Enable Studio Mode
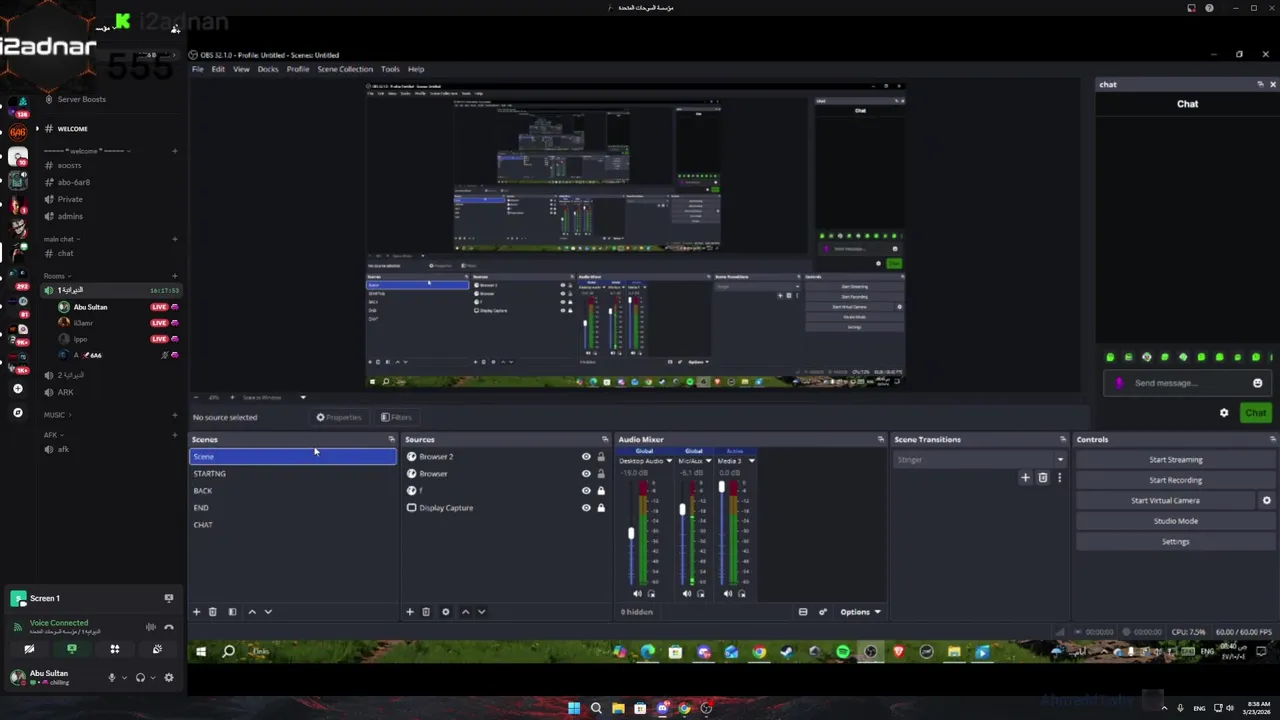This screenshot has height=720, width=1280. coord(1176,521)
